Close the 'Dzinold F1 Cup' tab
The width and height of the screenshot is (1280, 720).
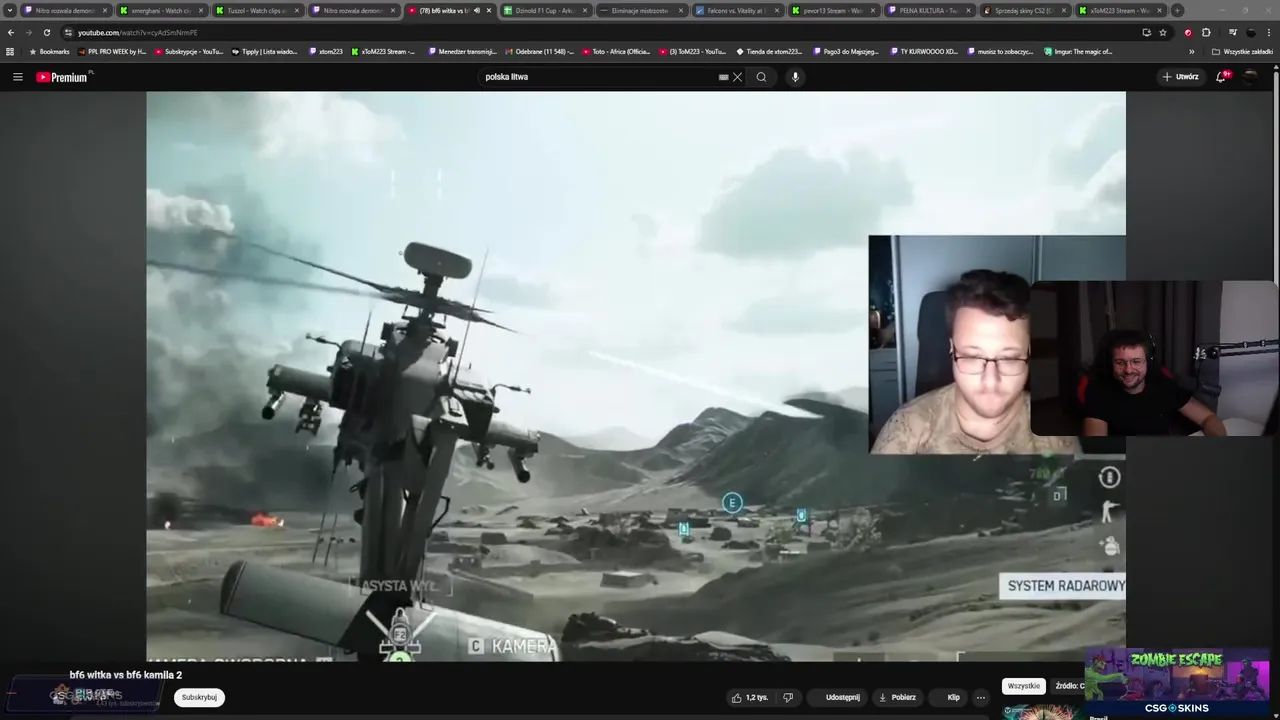tap(585, 10)
